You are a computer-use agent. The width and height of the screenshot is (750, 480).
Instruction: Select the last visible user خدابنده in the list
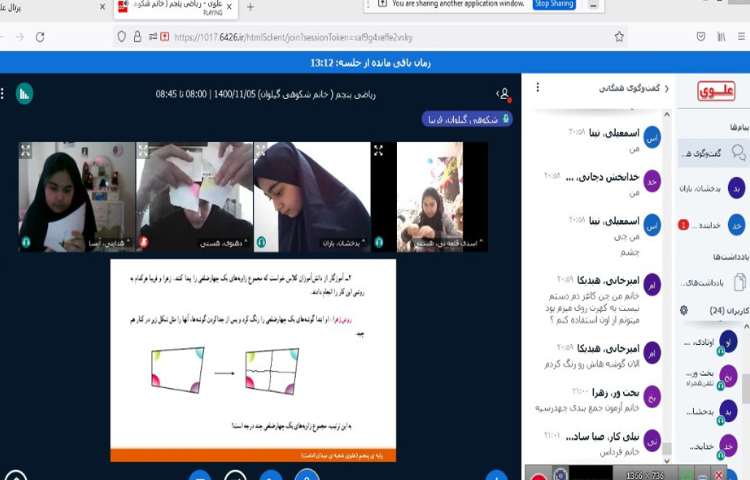point(710,446)
